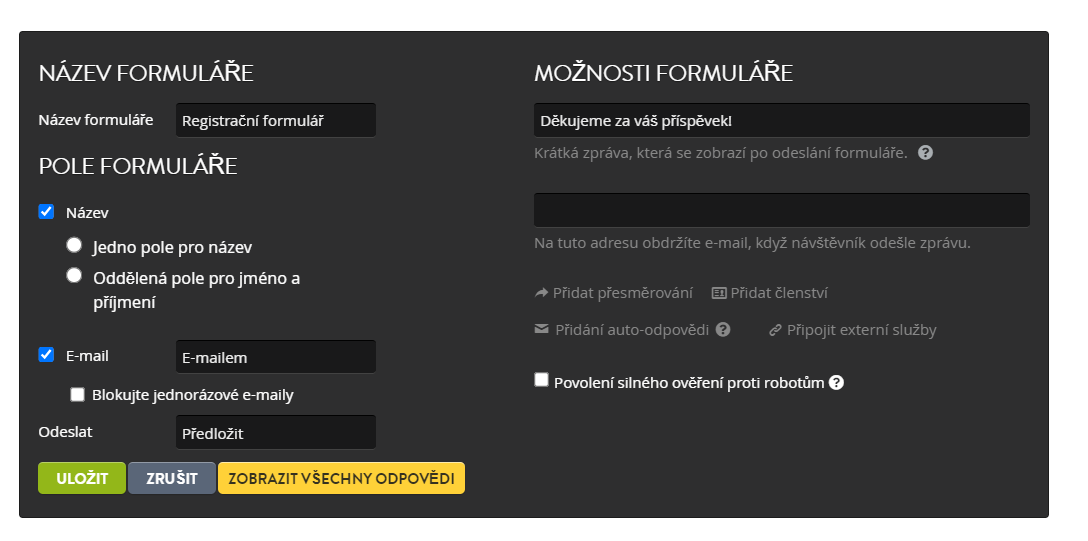Uncheck the Název field checkbox
Image resolution: width=1088 pixels, height=541 pixels.
pos(46,212)
